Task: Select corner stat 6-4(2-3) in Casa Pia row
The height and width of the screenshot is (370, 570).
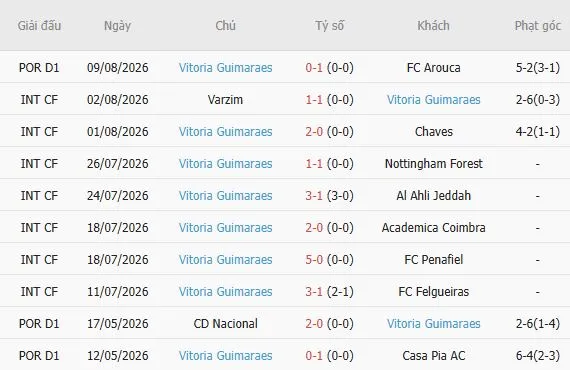Action: 538,355
